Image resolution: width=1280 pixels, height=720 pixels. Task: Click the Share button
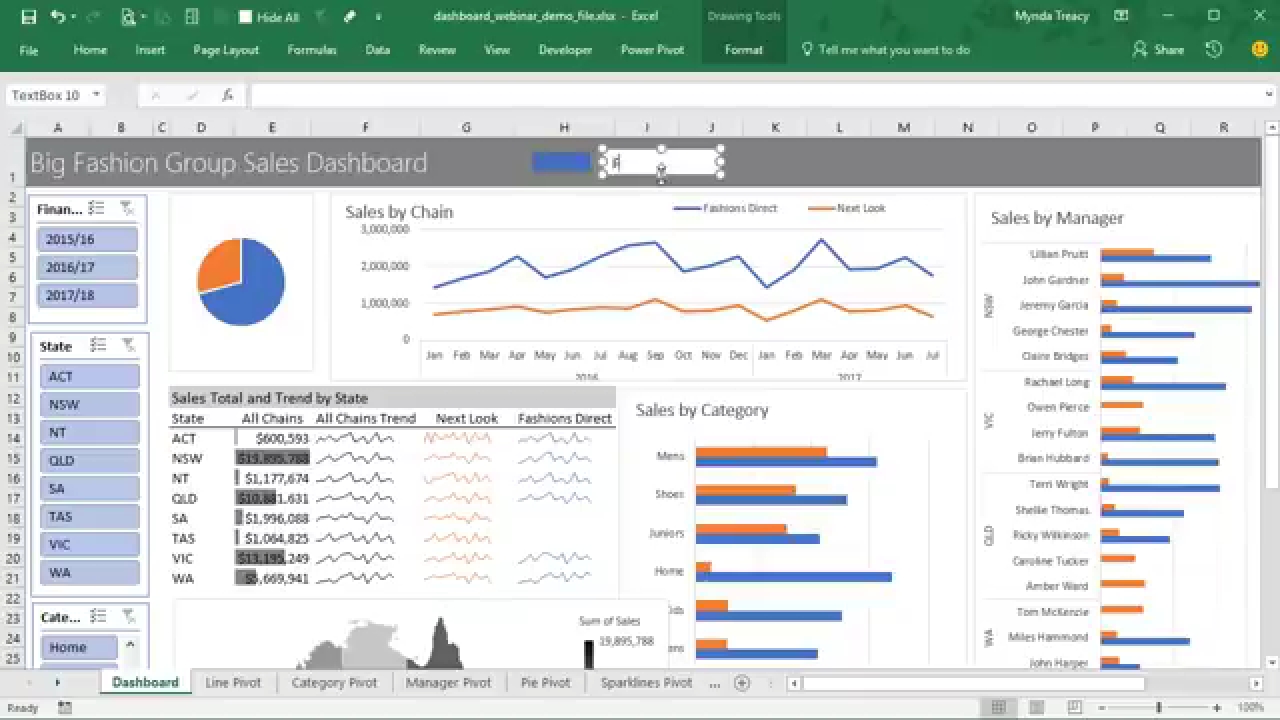pos(1158,50)
